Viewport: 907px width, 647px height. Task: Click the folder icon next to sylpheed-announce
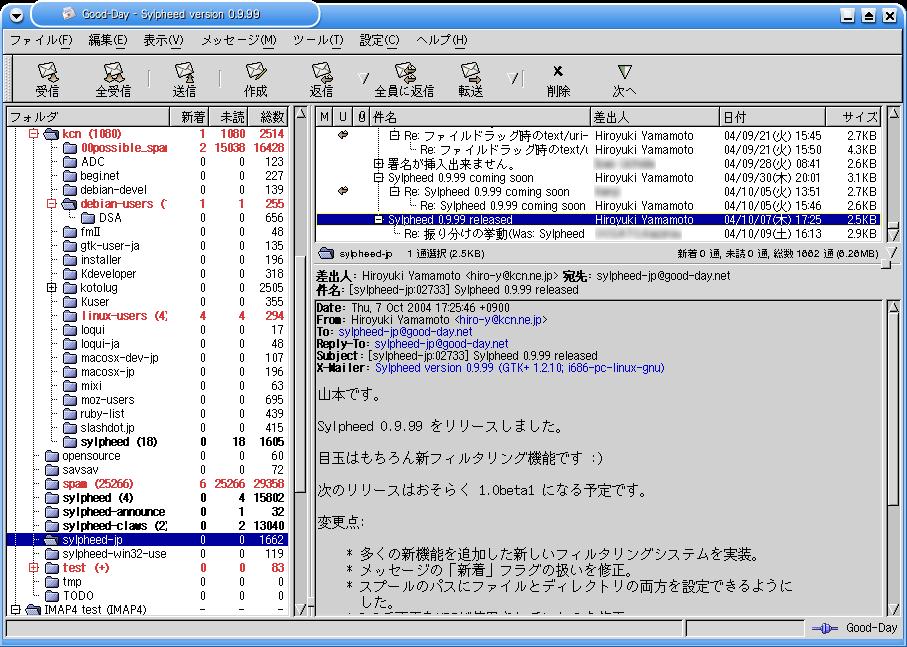pos(52,512)
